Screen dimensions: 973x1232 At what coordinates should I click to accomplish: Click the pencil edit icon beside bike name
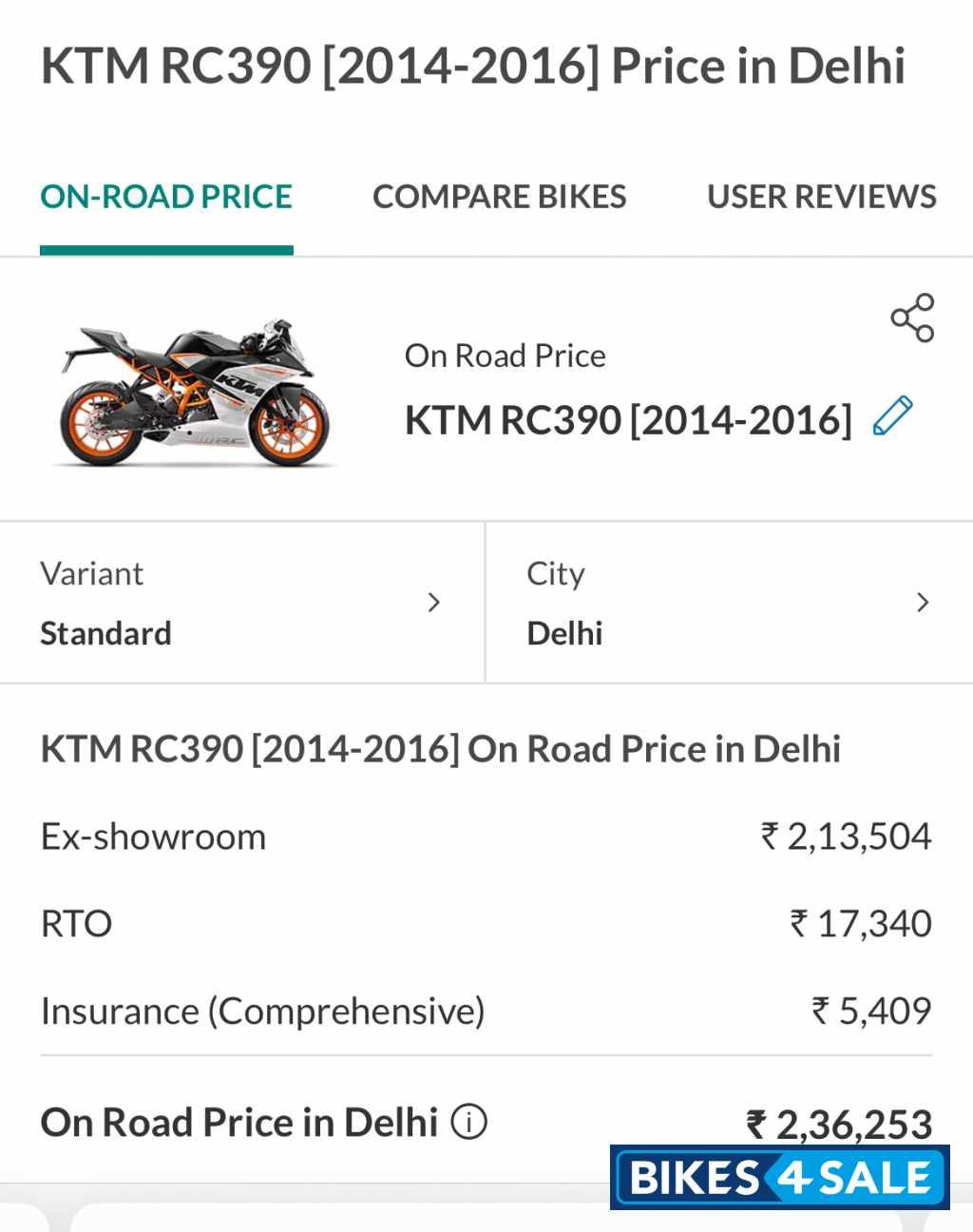pyautogui.click(x=891, y=417)
